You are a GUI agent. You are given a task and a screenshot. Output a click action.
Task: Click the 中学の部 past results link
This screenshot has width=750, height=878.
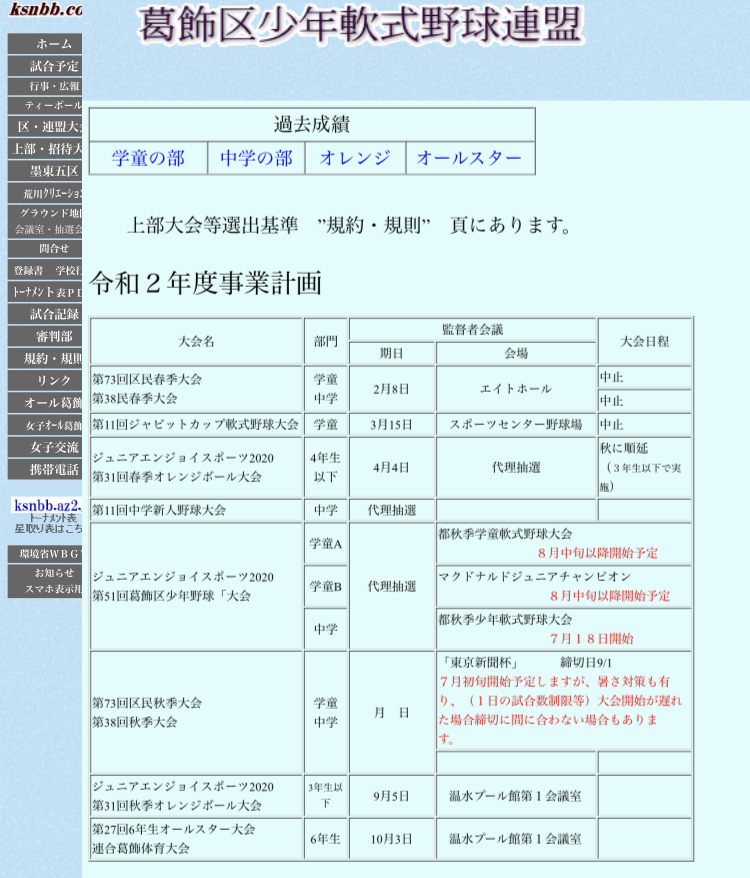pyautogui.click(x=256, y=158)
